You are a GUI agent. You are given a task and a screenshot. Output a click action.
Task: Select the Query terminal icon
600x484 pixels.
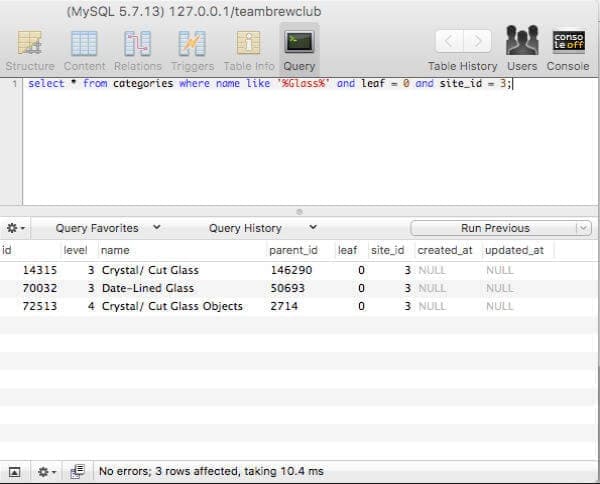click(299, 41)
